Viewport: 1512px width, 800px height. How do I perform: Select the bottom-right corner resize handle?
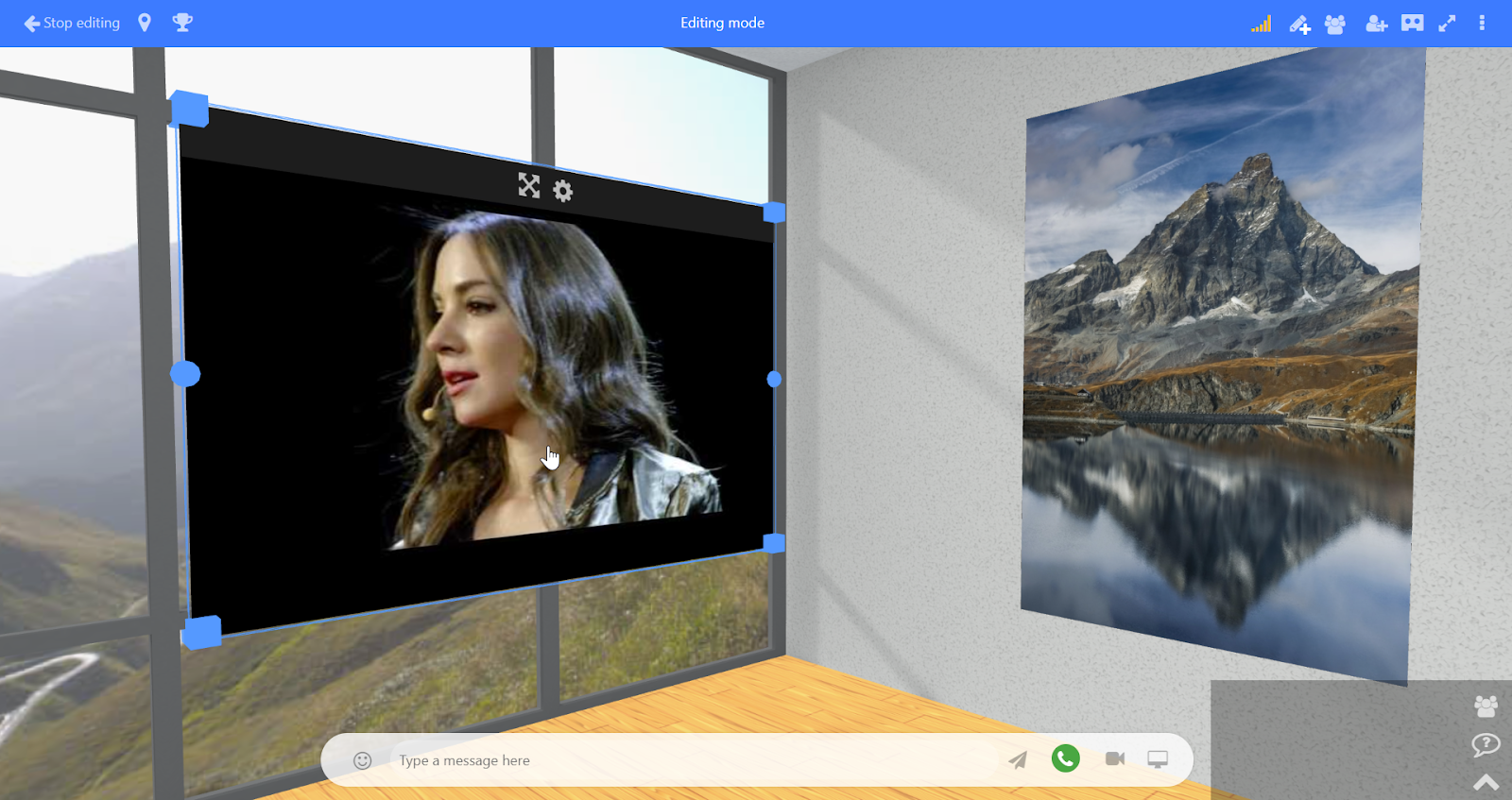click(774, 543)
